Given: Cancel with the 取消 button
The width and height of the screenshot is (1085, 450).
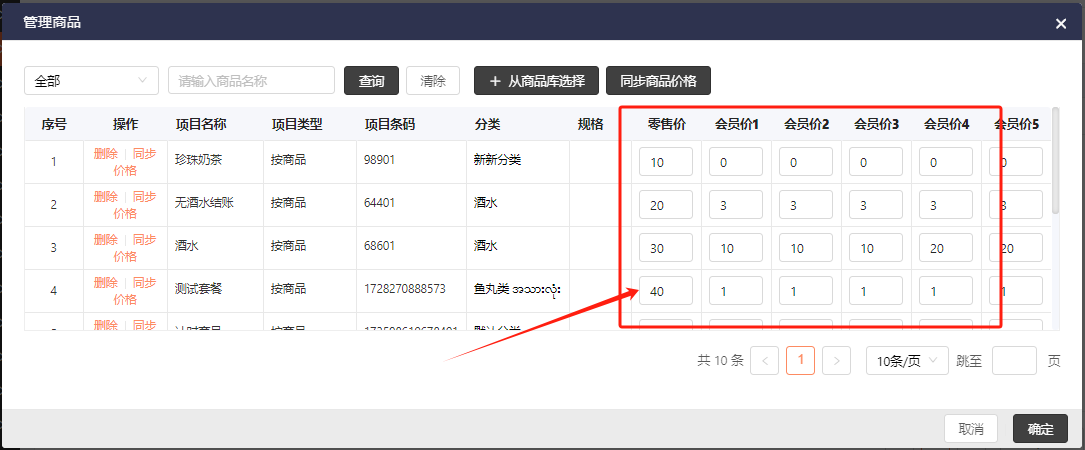Looking at the screenshot, I should (x=970, y=428).
